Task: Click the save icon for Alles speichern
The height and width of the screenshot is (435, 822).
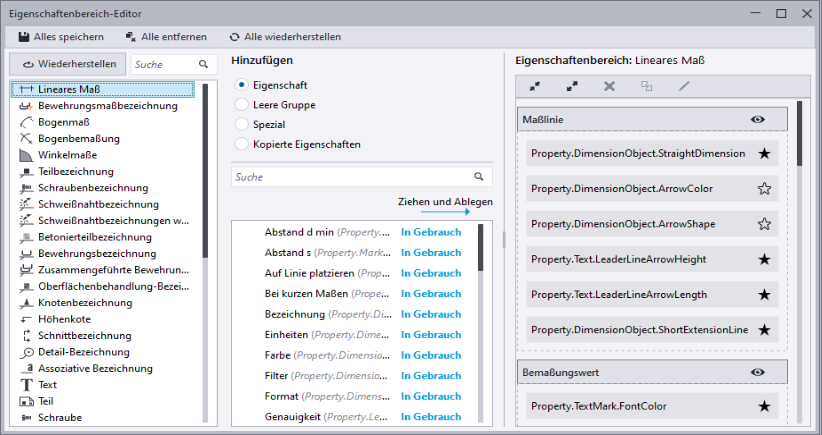Action: (x=23, y=37)
